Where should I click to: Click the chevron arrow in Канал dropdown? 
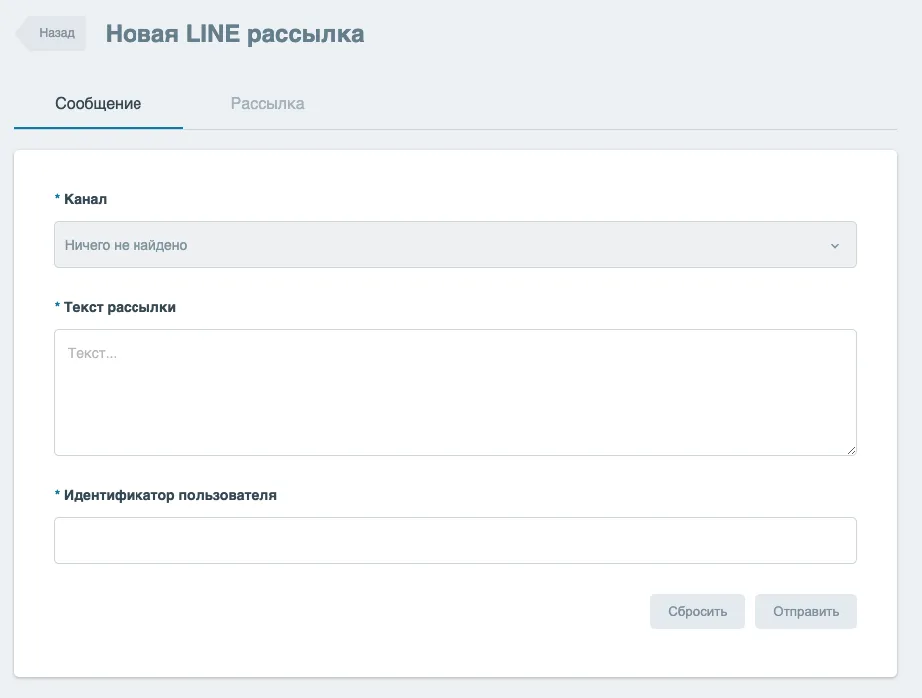coord(834,246)
